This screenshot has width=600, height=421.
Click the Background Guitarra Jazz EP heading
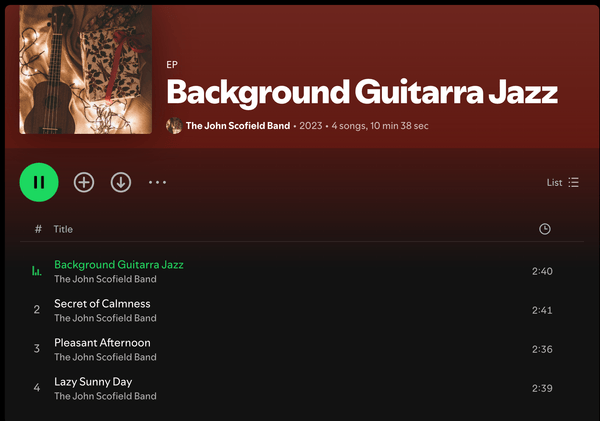click(361, 92)
